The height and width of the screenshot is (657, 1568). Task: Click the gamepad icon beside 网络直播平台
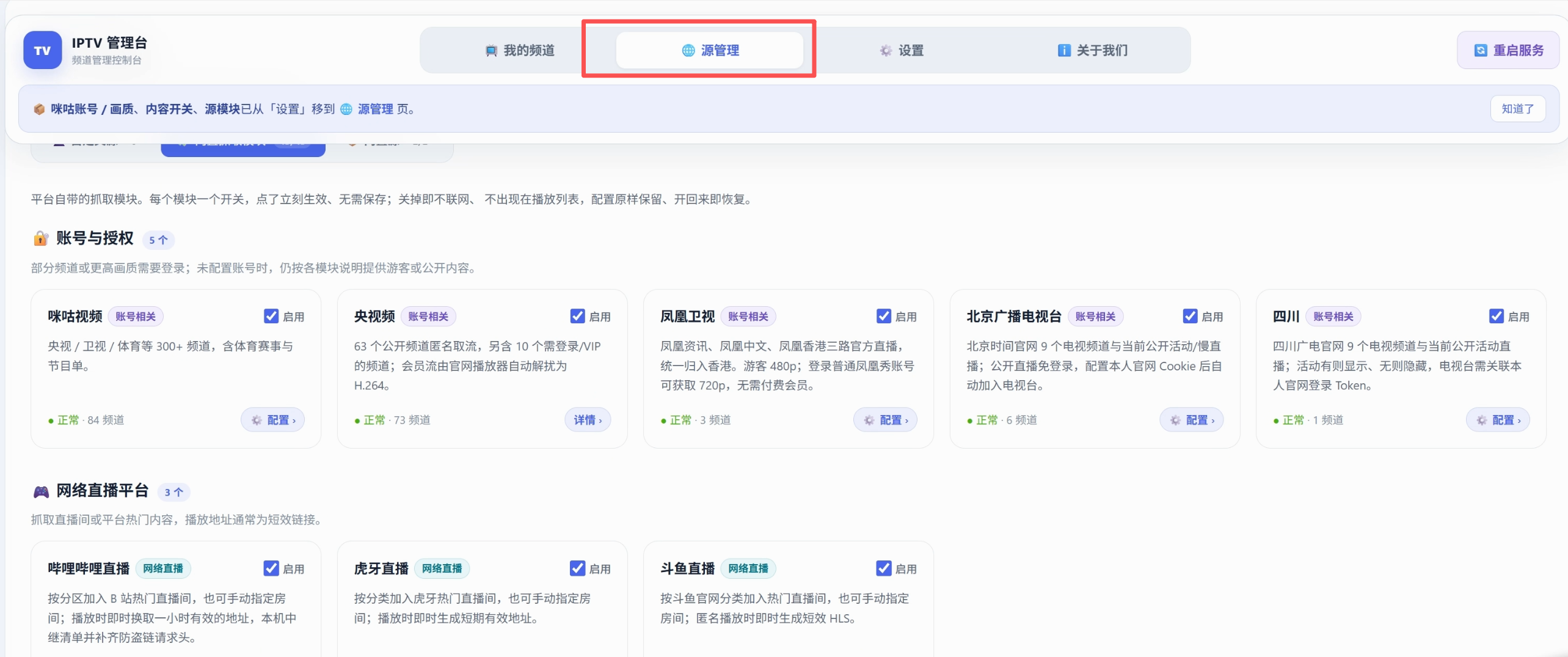tap(41, 491)
